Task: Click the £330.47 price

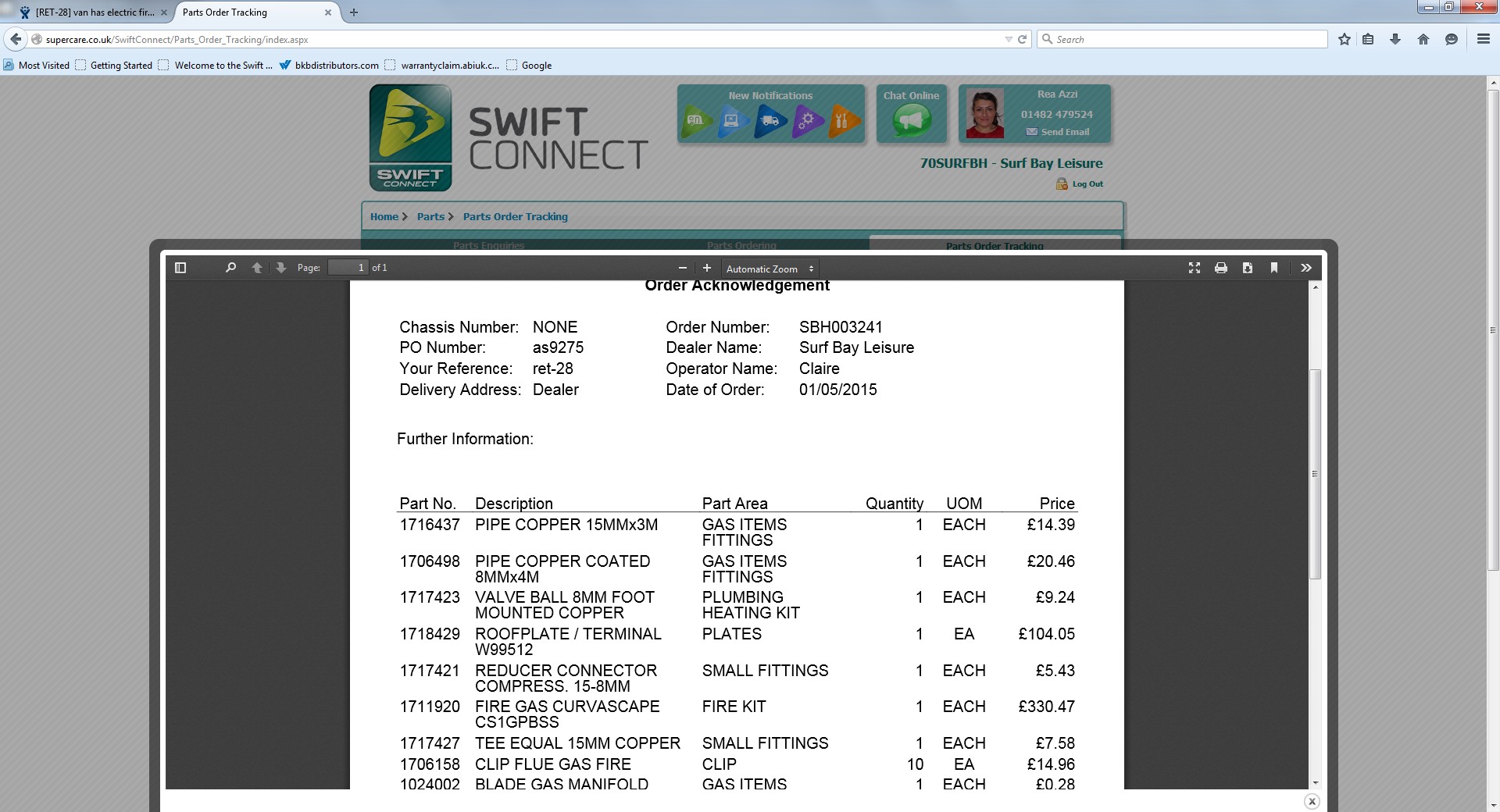Action: pyautogui.click(x=1046, y=707)
